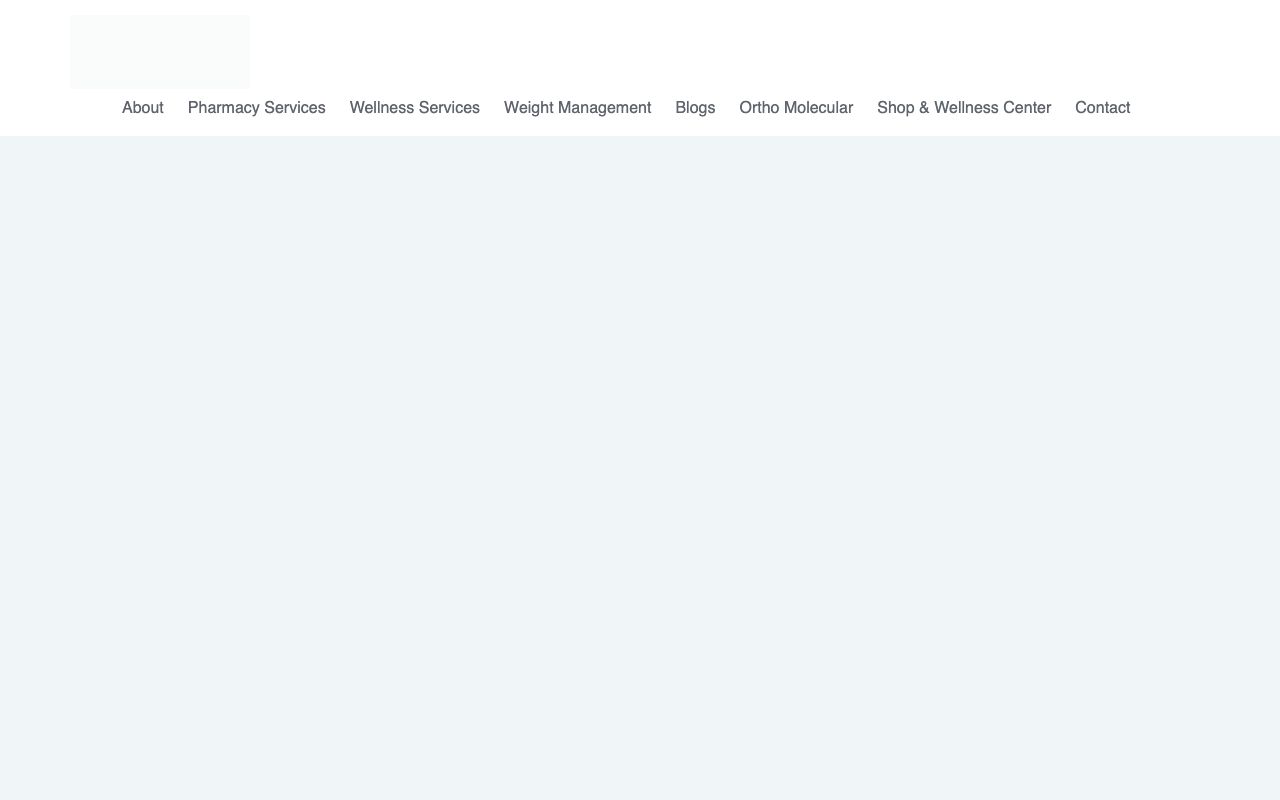Open the About page

[143, 107]
